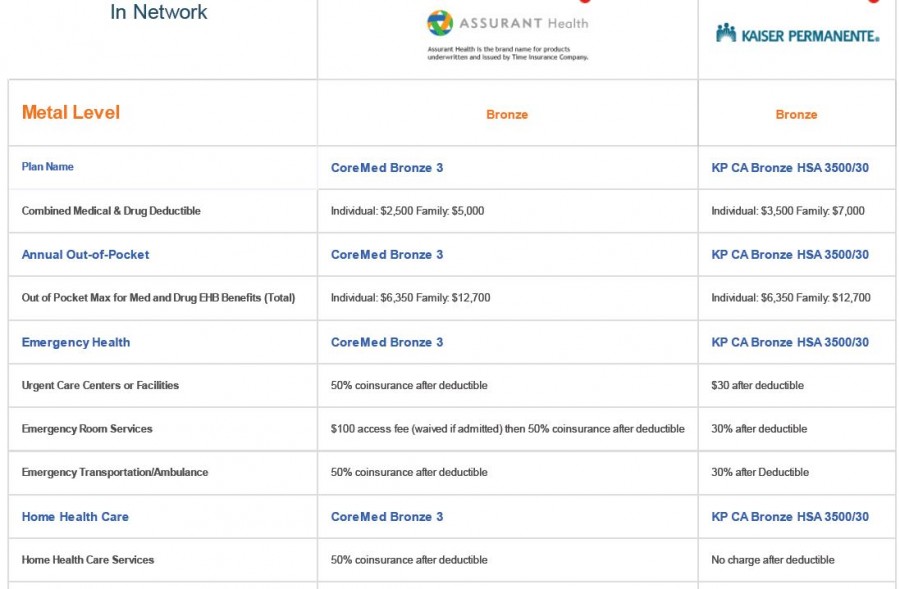This screenshot has width=900, height=589.
Task: Open KP CA Bronze HSA 3500/30 in Plan Name row
Action: pyautogui.click(x=790, y=168)
